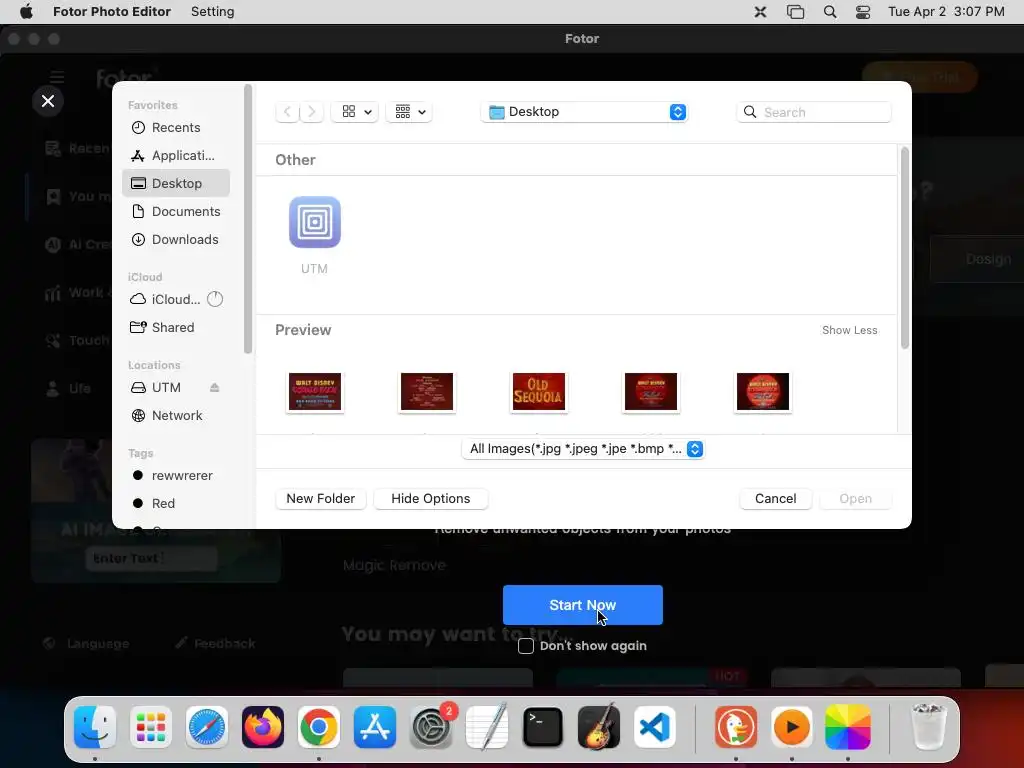Open Fotor colorful icon in Dock
Viewport: 1024px width, 768px height.
(x=848, y=727)
